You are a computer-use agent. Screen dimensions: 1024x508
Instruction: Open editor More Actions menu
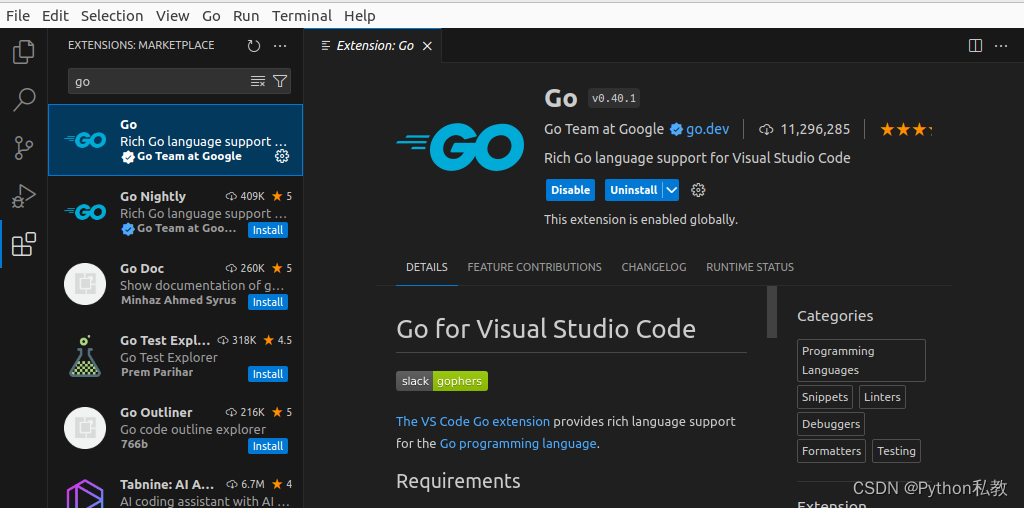pos(1000,46)
